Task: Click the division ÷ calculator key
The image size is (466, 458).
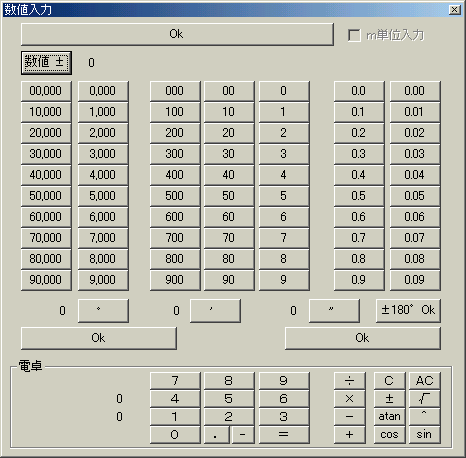Action: click(x=350, y=381)
